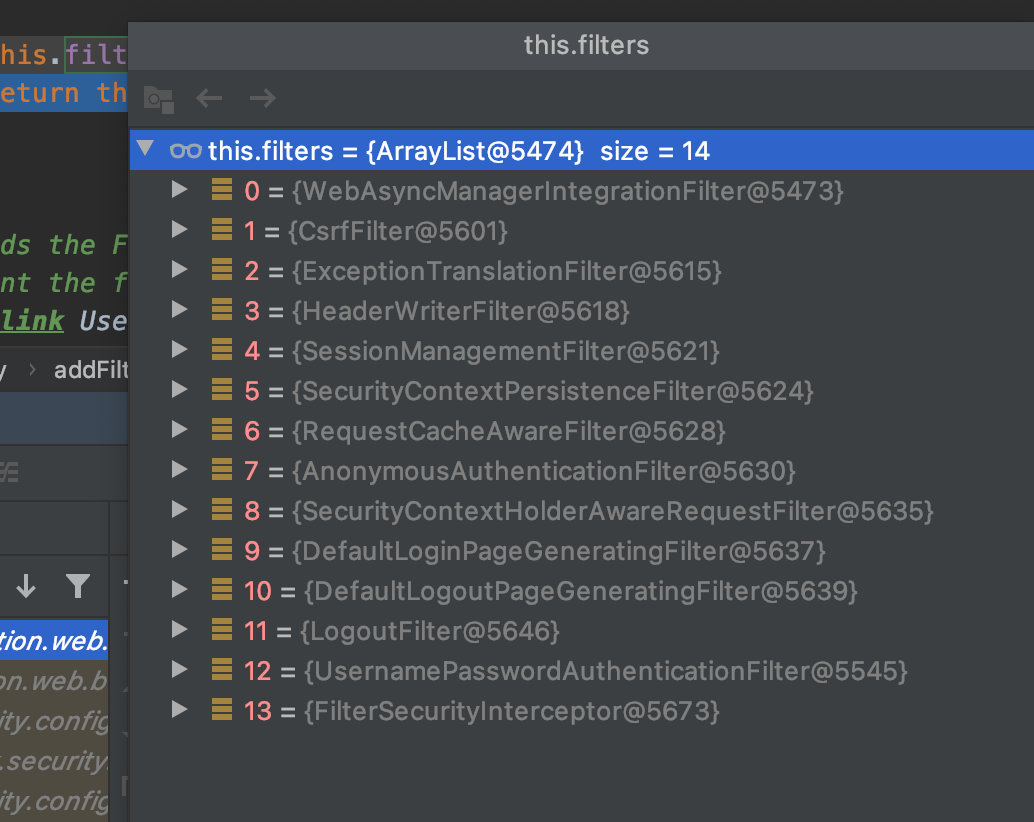Click the array element icon for index 1
The height and width of the screenshot is (822, 1034).
tap(222, 229)
